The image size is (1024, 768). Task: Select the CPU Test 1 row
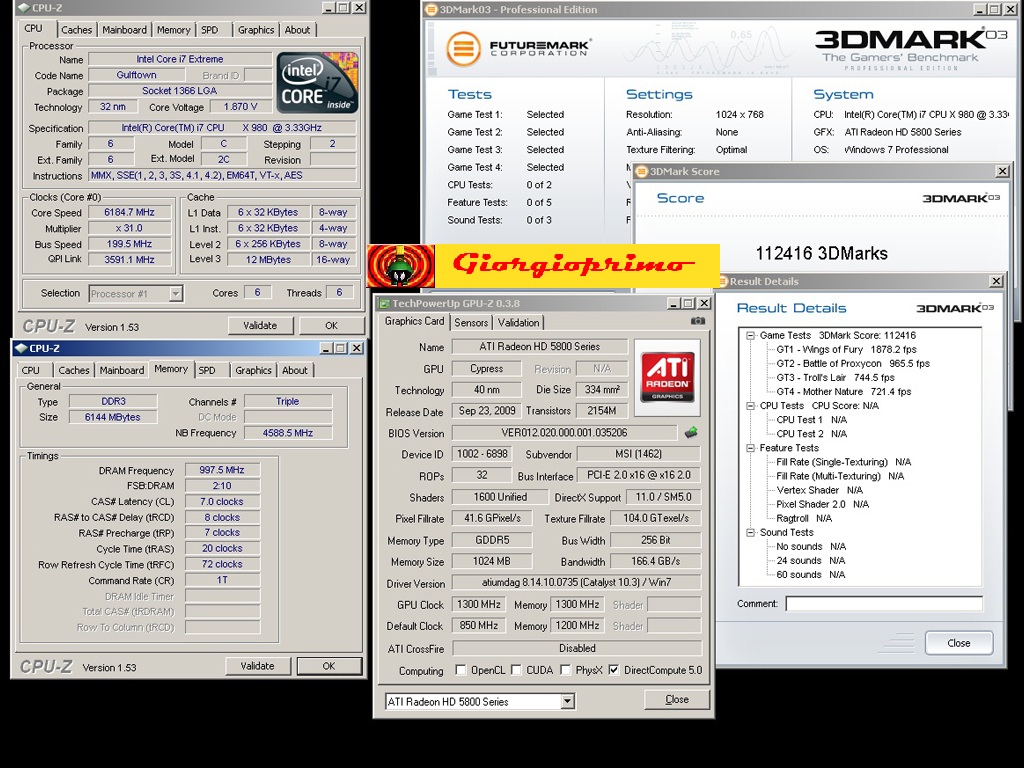point(812,420)
